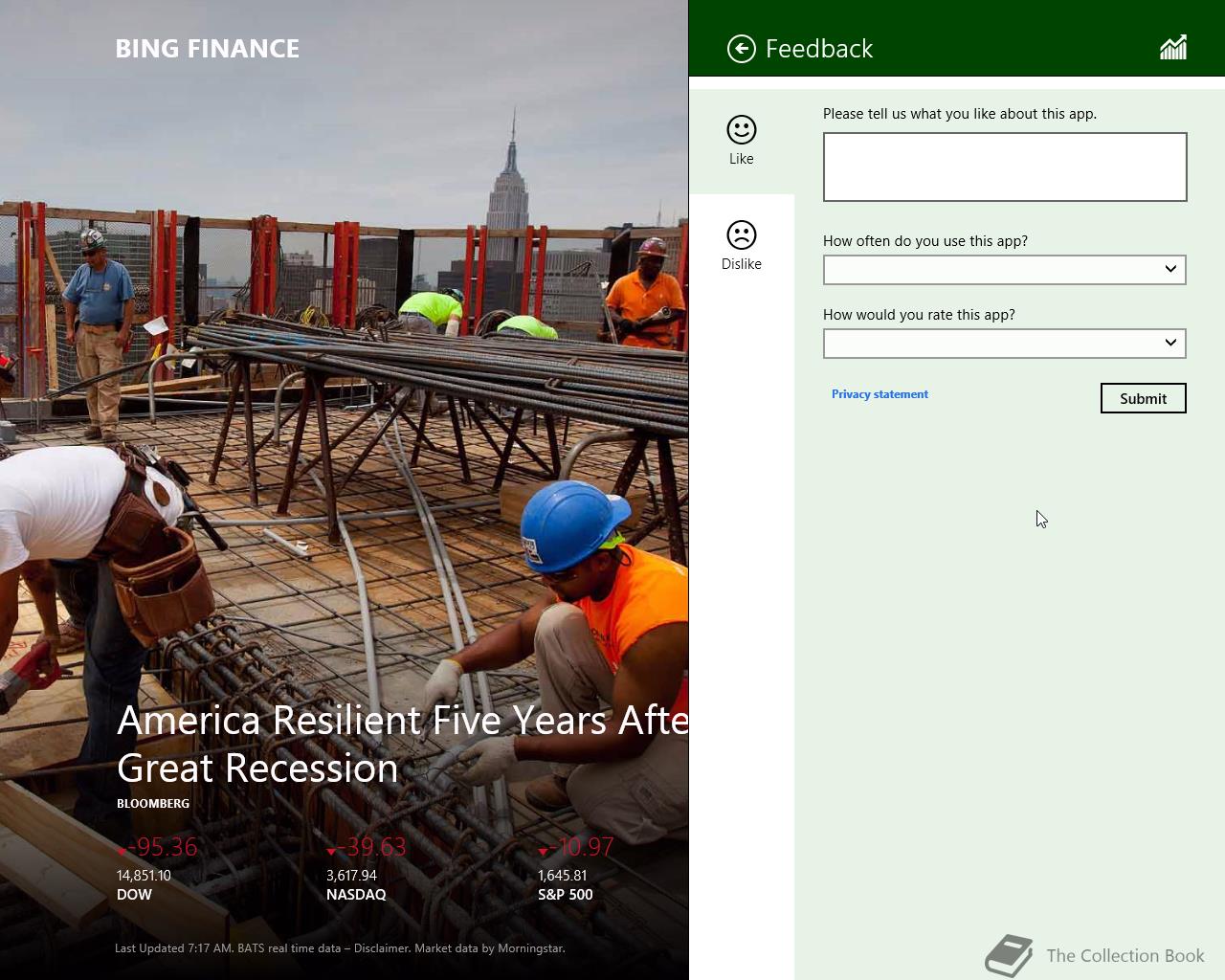The height and width of the screenshot is (980, 1225).
Task: Click The Collection Book logo icon
Action: [1010, 955]
